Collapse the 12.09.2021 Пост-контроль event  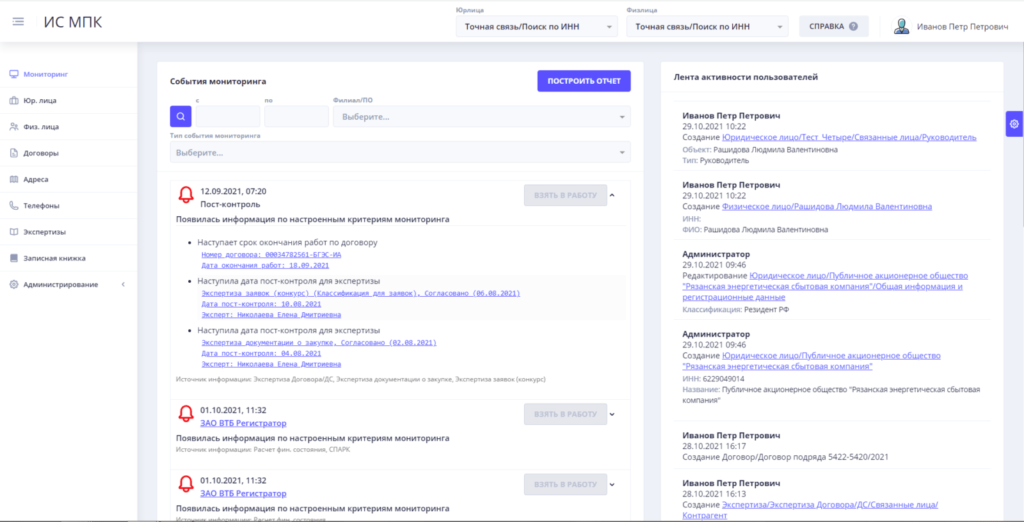tap(613, 195)
